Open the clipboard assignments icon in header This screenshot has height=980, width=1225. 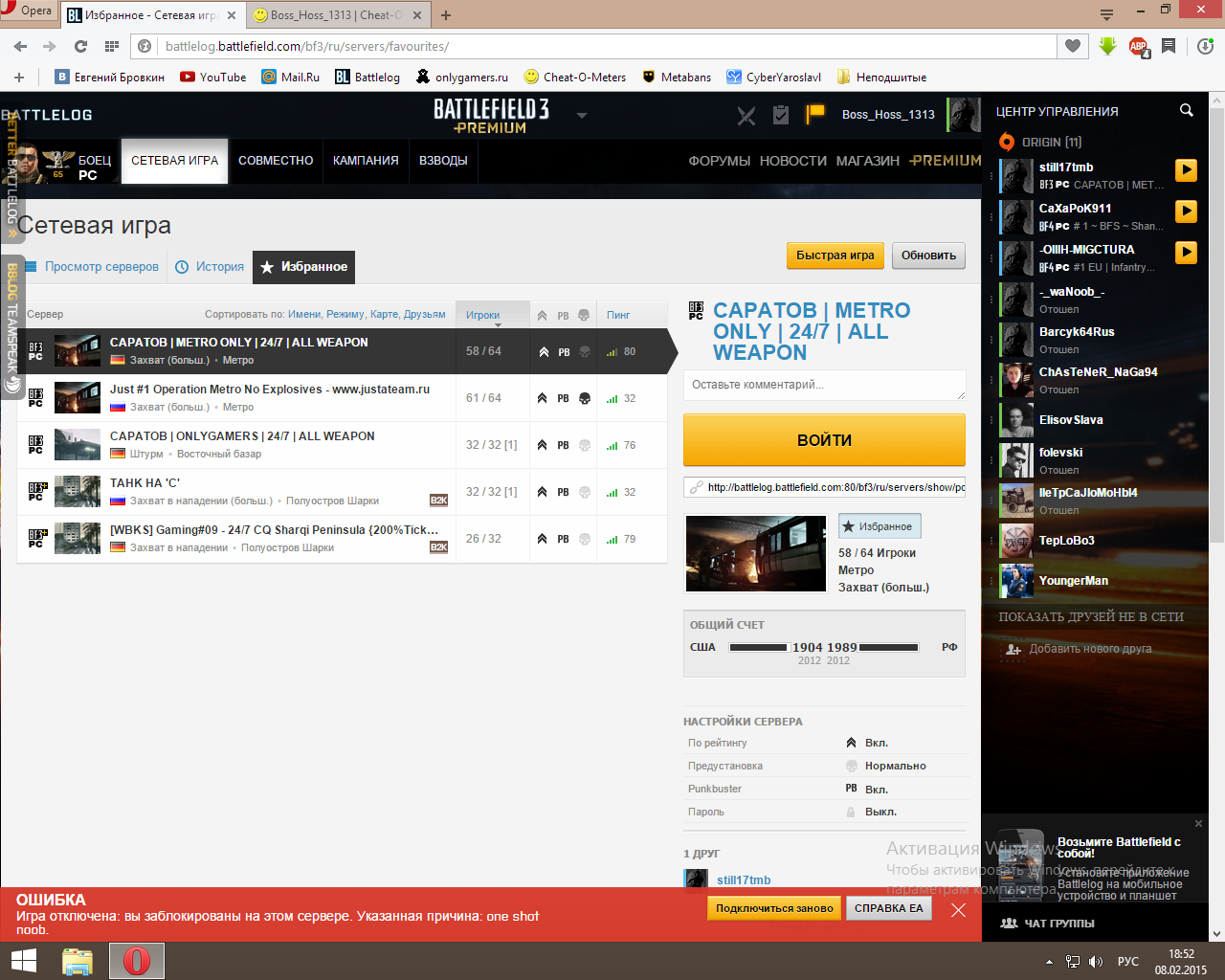coord(781,115)
